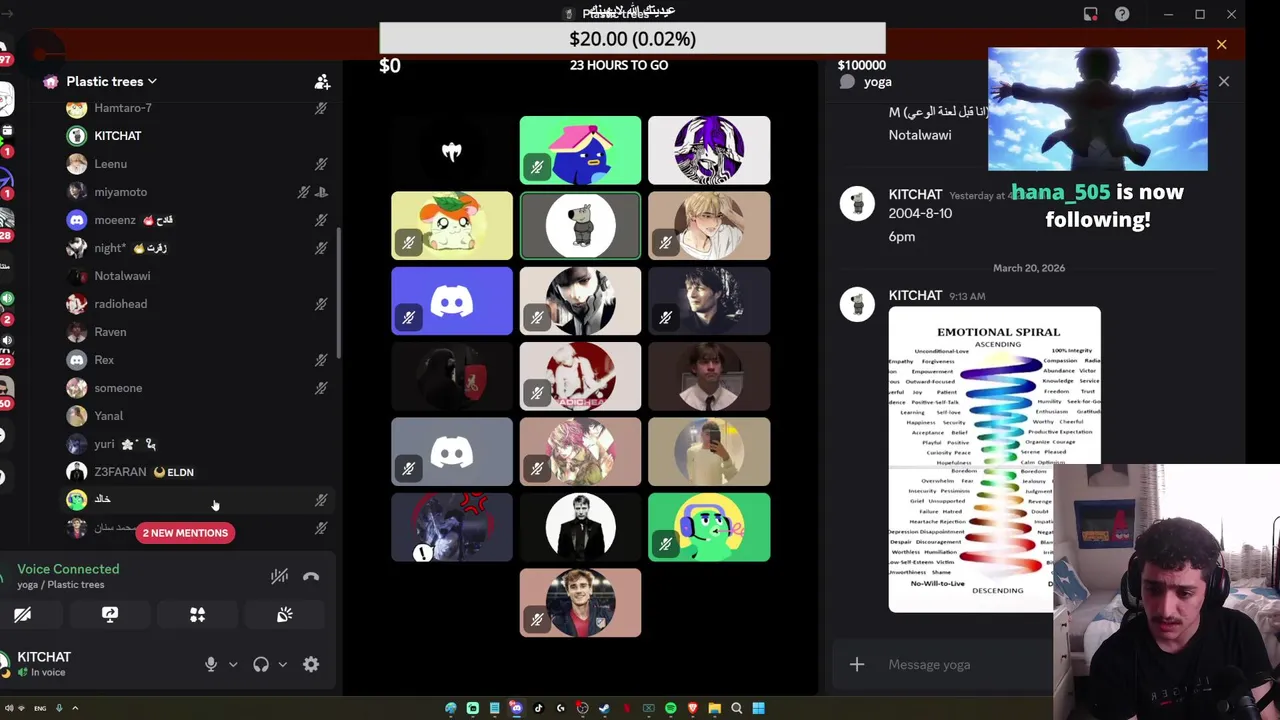
Task: Expand audio output options arrow
Action: (283, 664)
